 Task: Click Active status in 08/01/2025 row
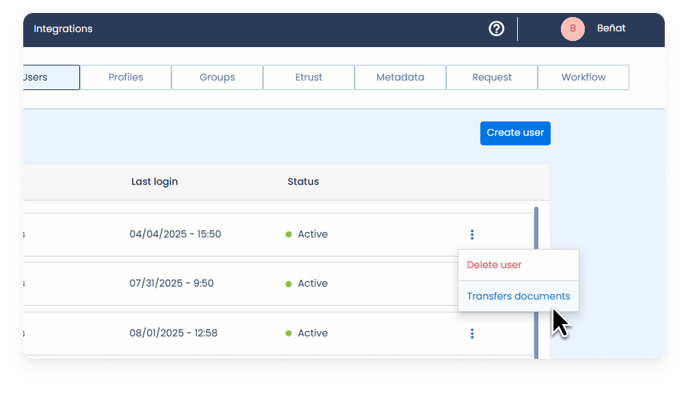[307, 333]
